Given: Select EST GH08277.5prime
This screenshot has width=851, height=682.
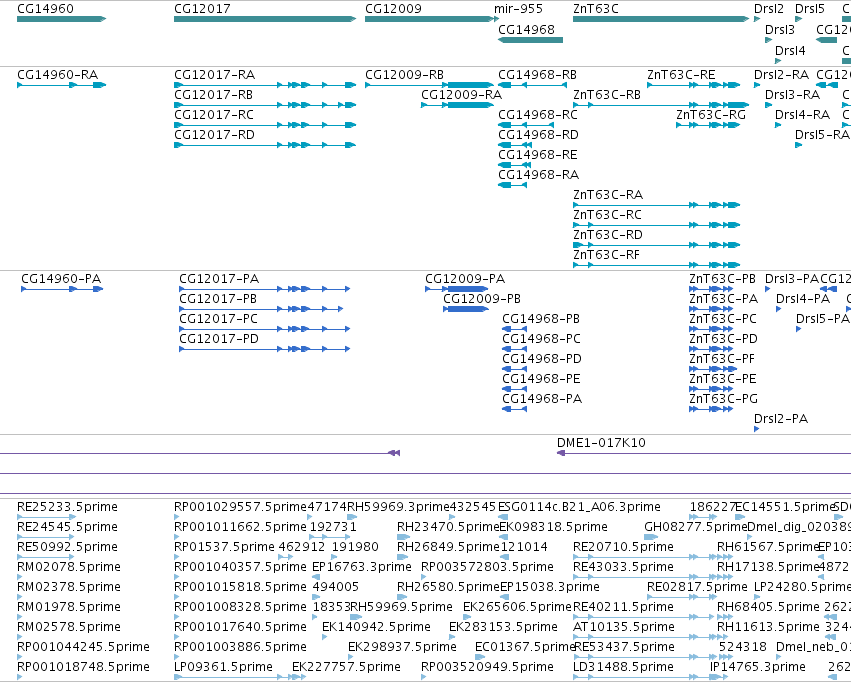Looking at the screenshot, I should coord(695,527).
